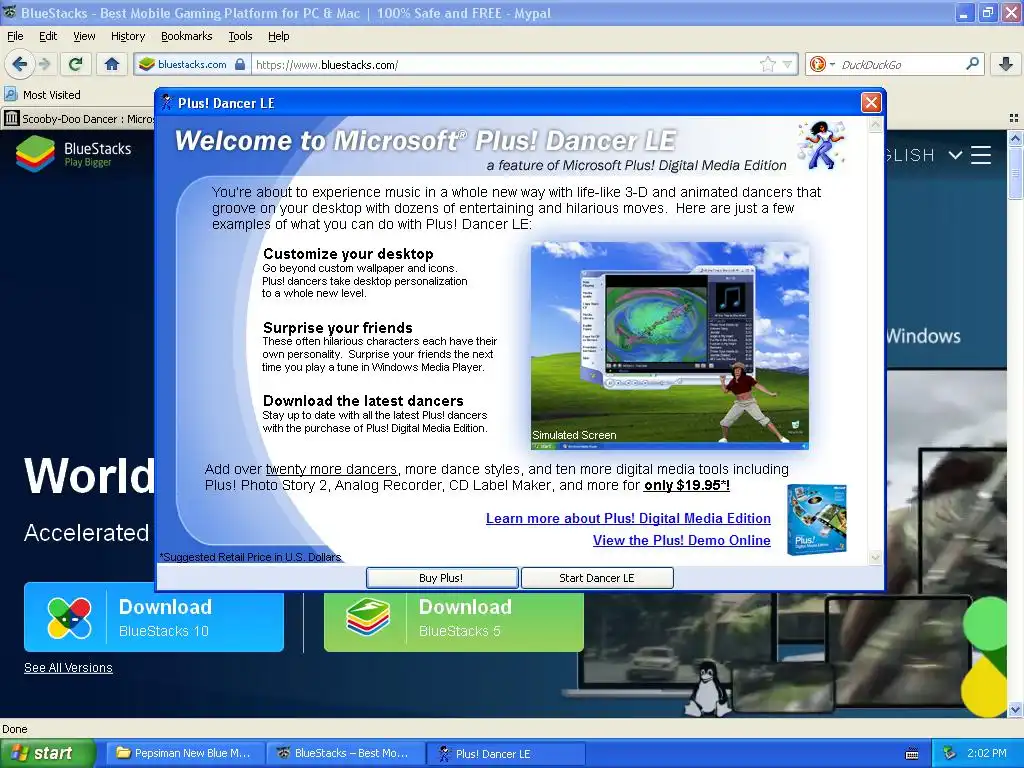
Task: Open the Help menu
Action: coord(279,36)
